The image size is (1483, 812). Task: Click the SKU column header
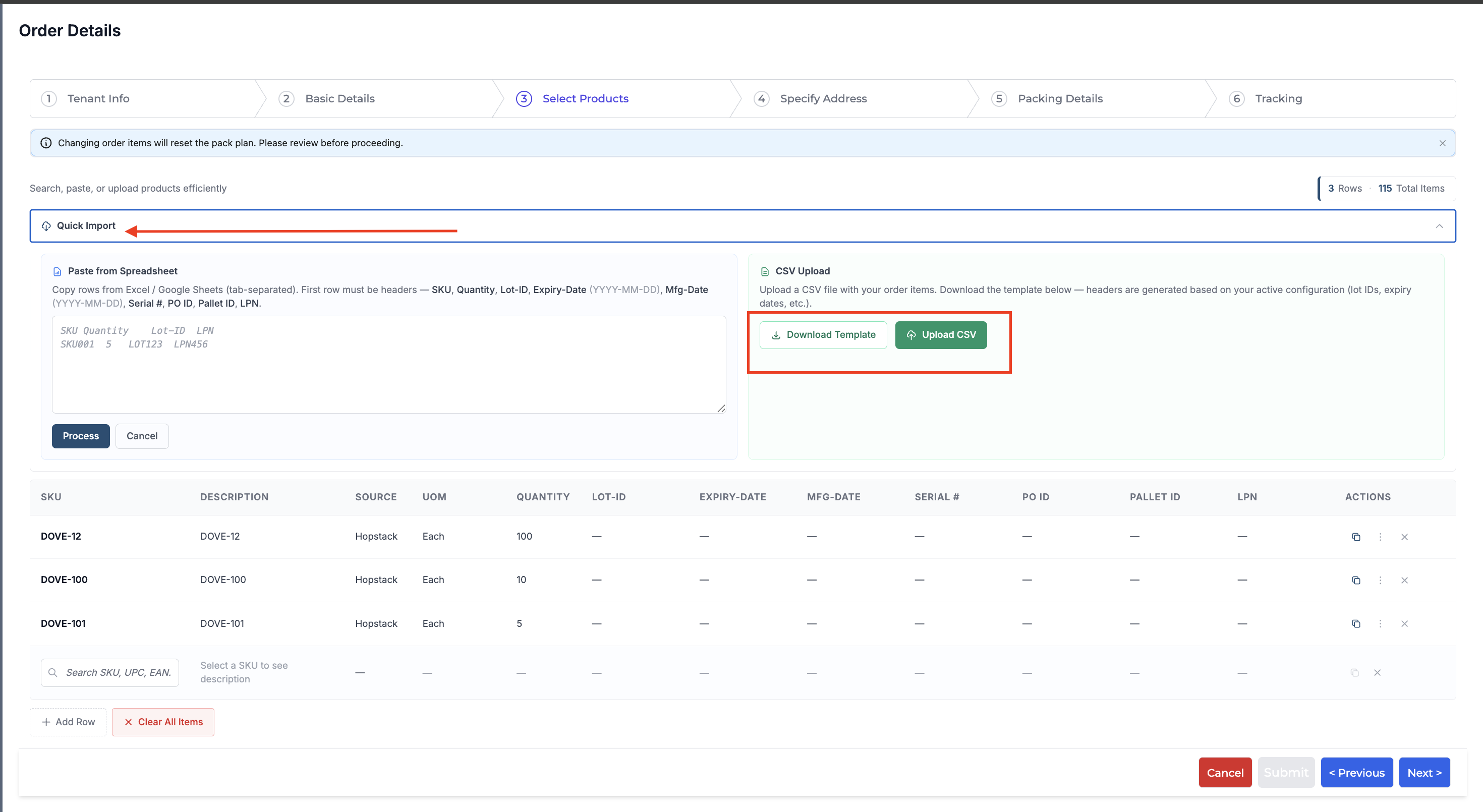(51, 497)
